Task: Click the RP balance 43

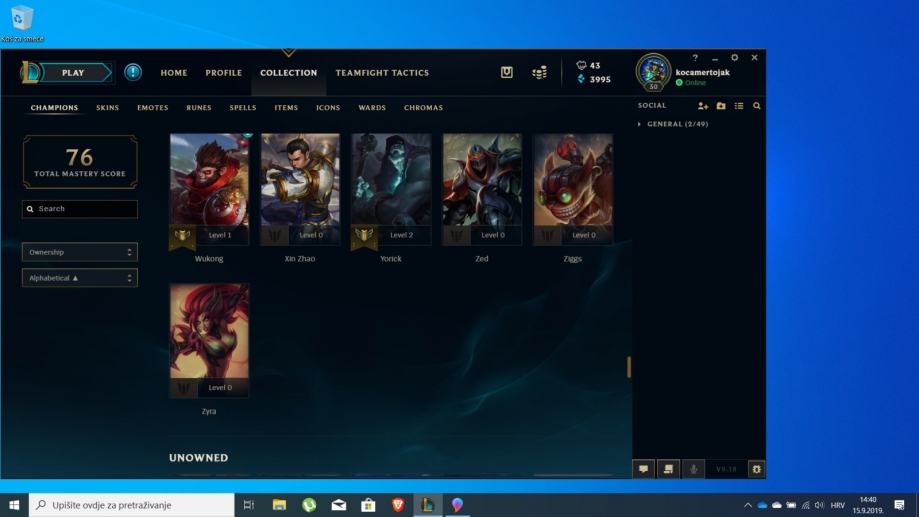Action: [588, 66]
